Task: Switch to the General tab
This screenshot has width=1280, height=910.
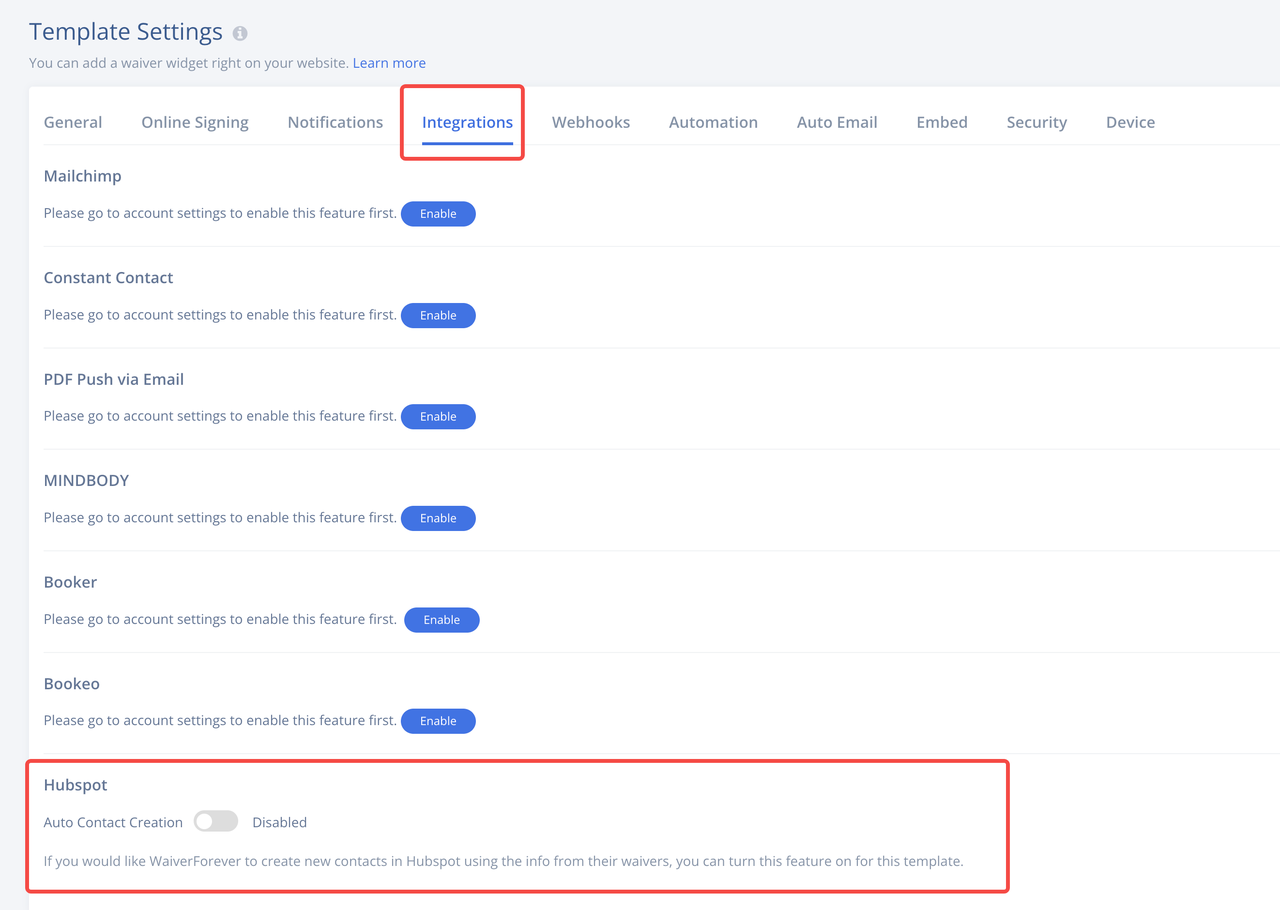Action: coord(73,122)
